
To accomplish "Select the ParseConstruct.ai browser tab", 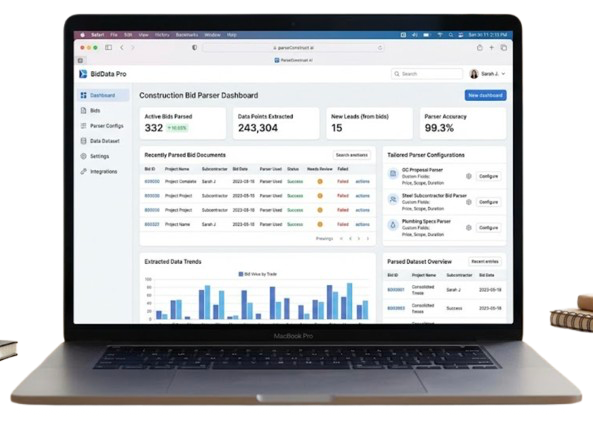I will pyautogui.click(x=293, y=60).
